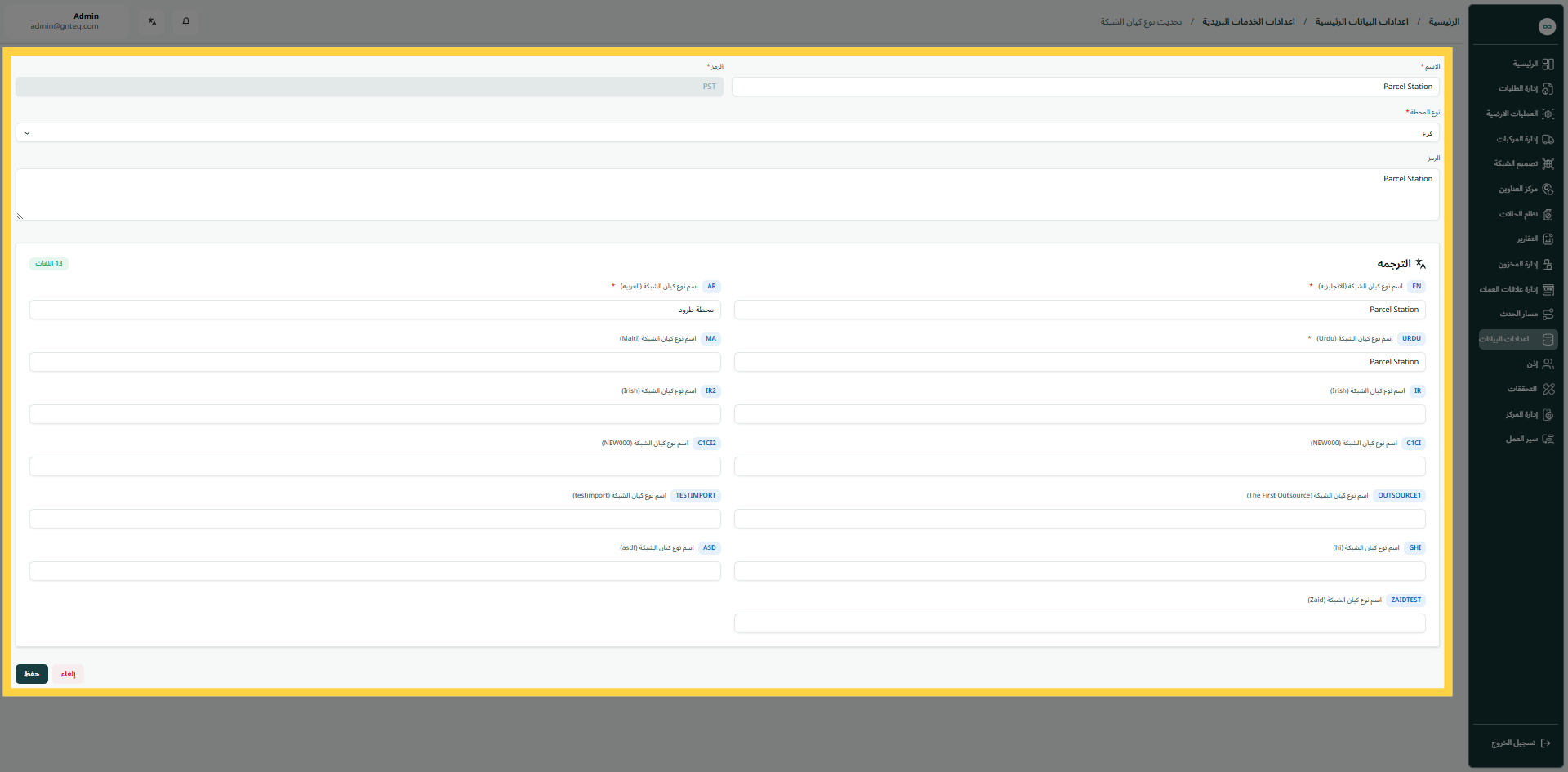Click the URDU language tag
1568x772 pixels.
[1411, 339]
